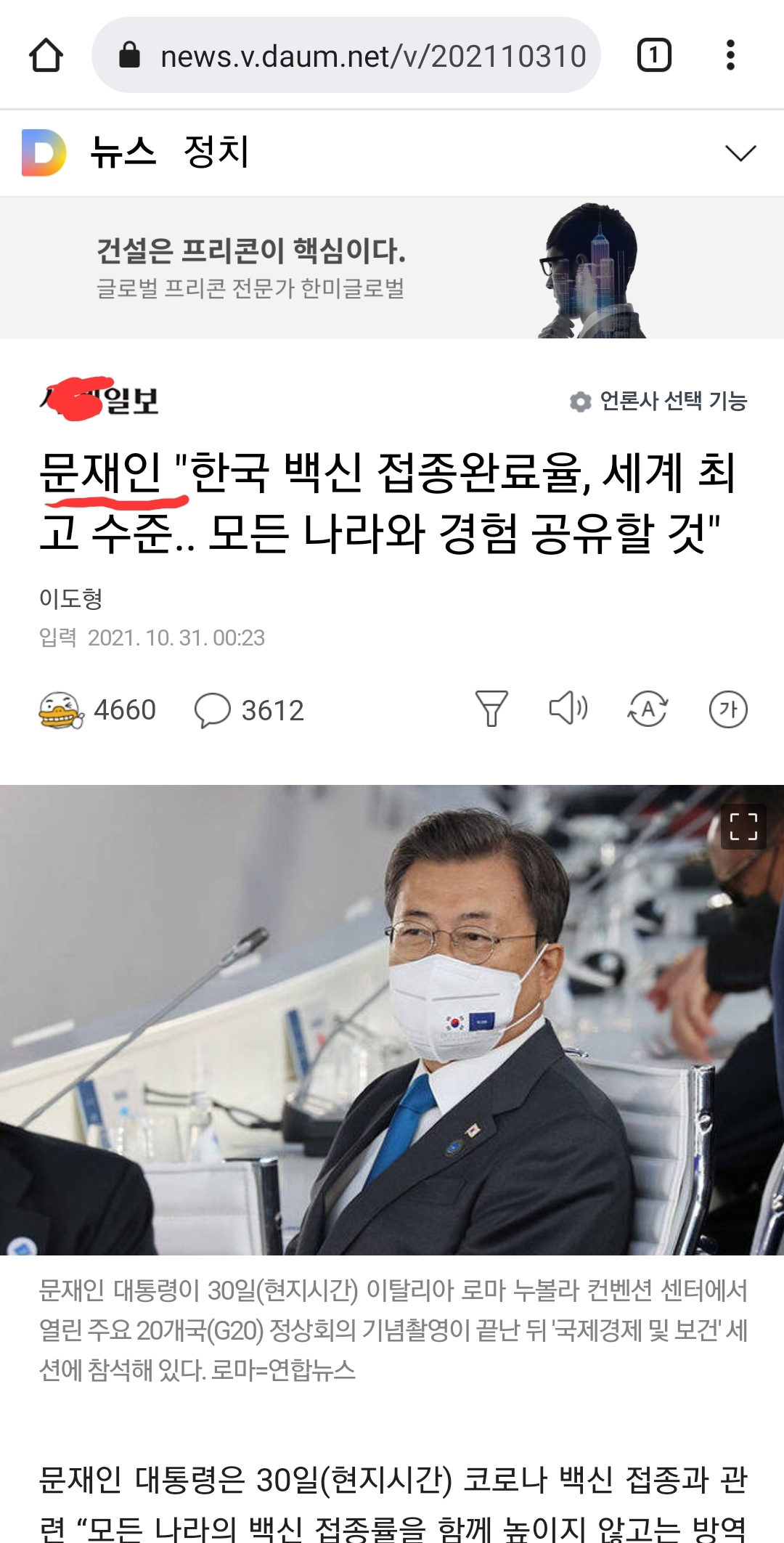
Task: Tap the Daum D logo
Action: 44,152
